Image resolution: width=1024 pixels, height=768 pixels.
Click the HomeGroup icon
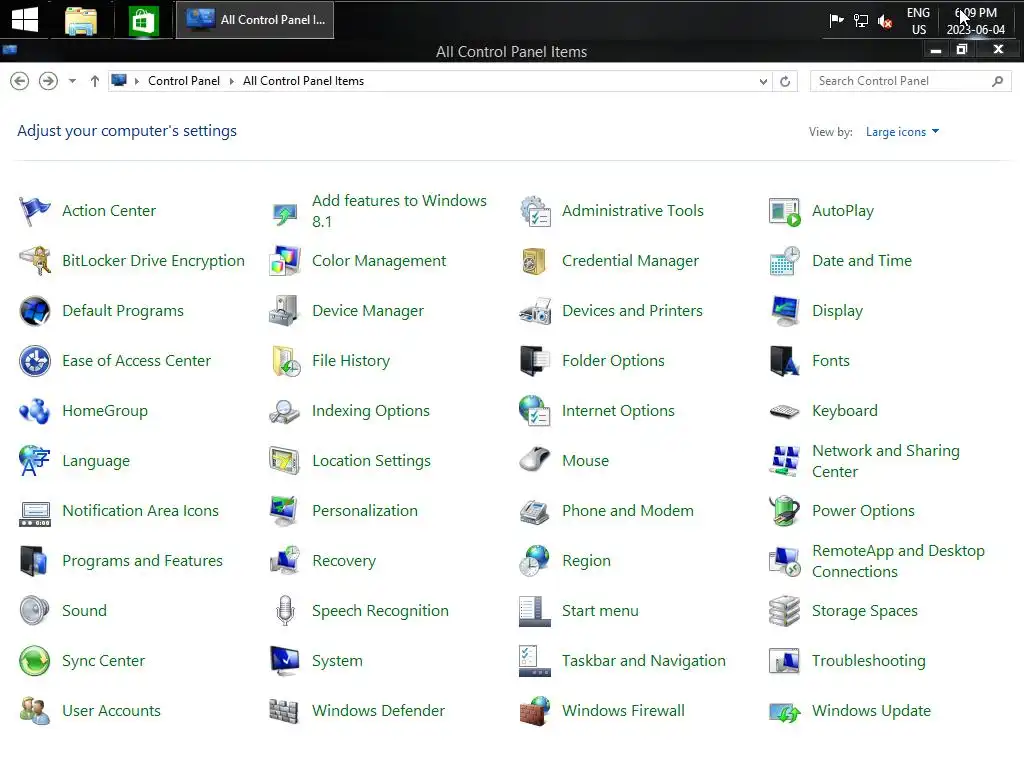click(x=35, y=411)
